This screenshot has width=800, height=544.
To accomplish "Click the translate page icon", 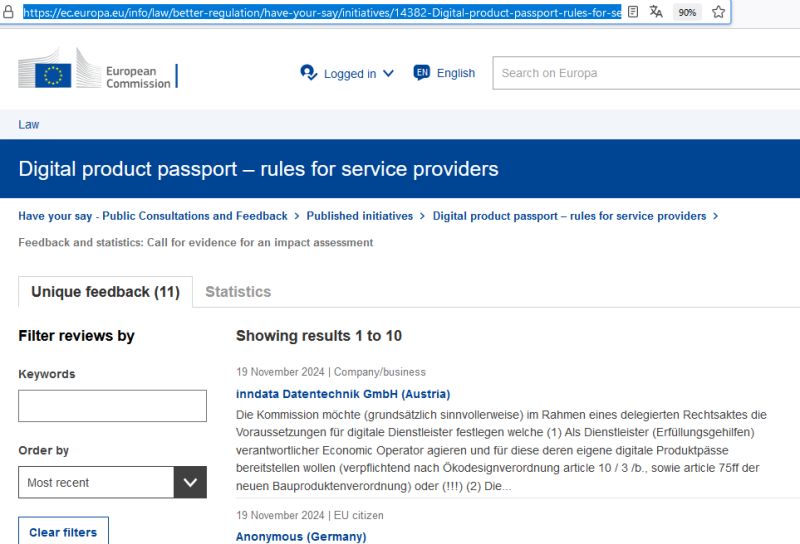I will (x=656, y=12).
